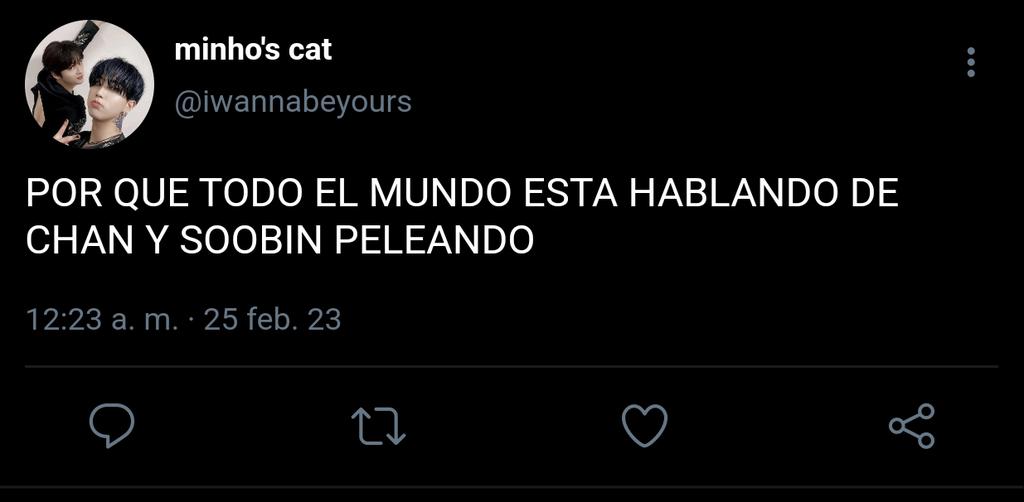1024x502 pixels.
Task: Like the tweet with the heart icon
Action: pos(645,426)
